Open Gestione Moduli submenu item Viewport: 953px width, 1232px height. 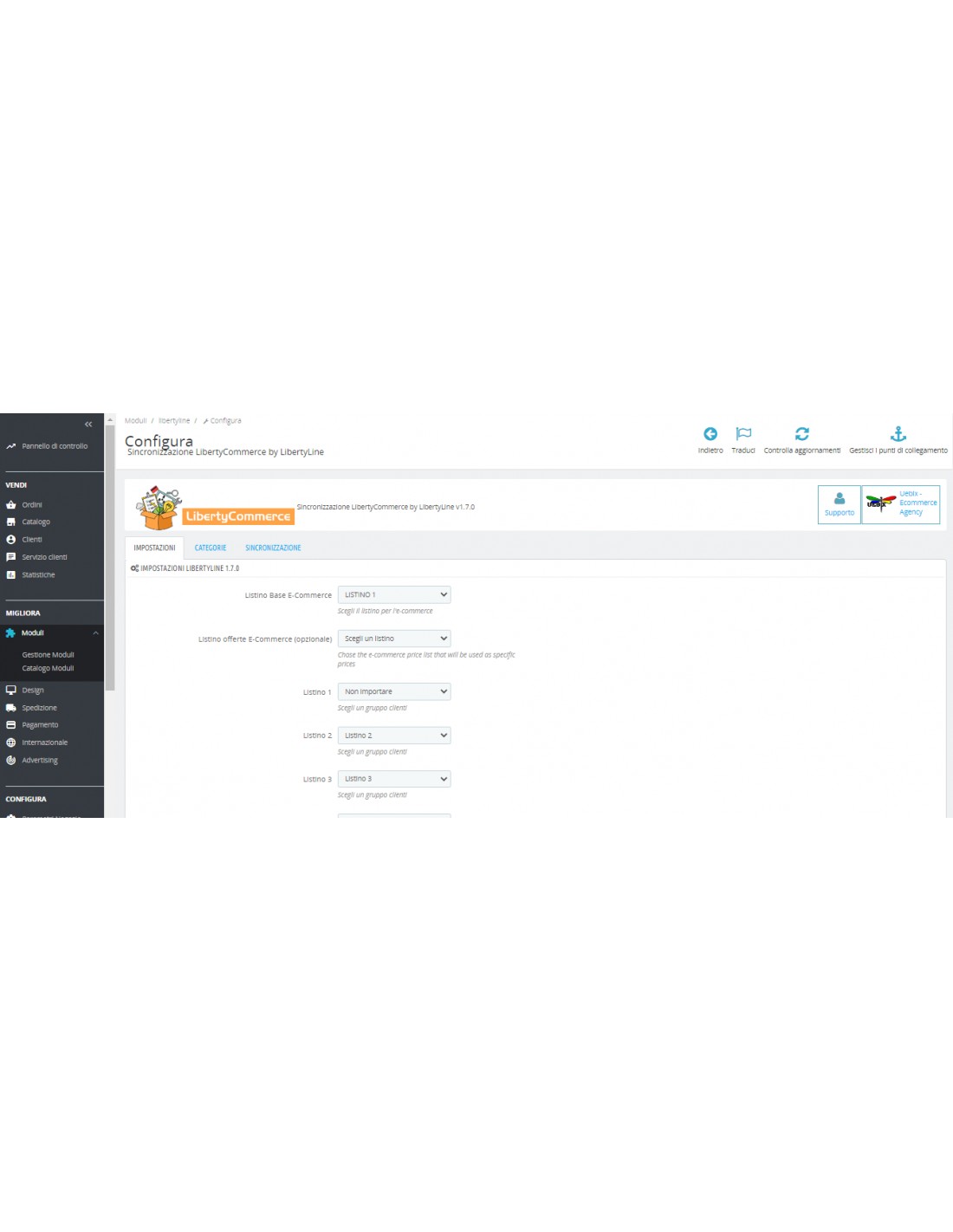point(49,655)
